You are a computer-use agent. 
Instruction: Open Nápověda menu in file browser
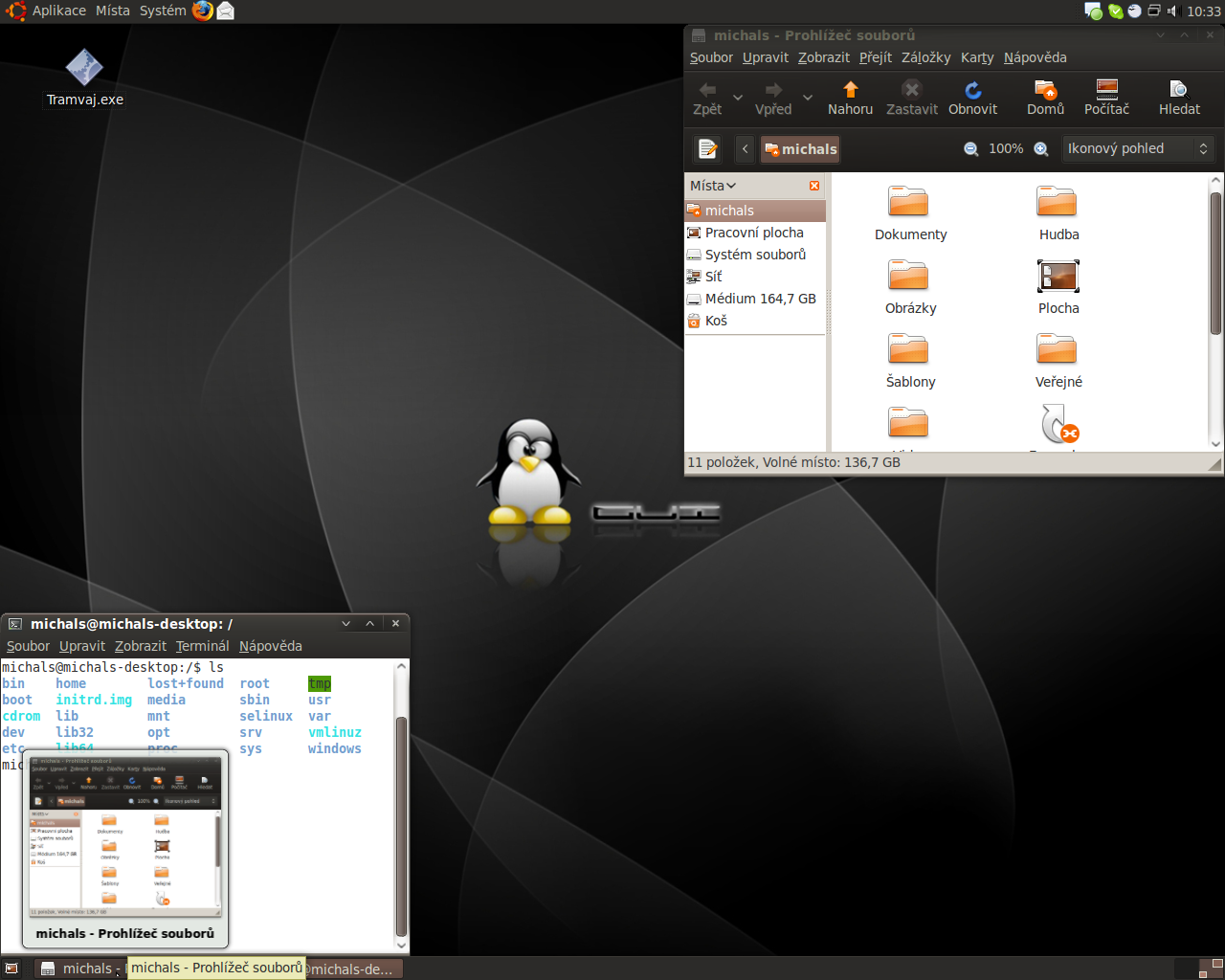pos(1036,57)
